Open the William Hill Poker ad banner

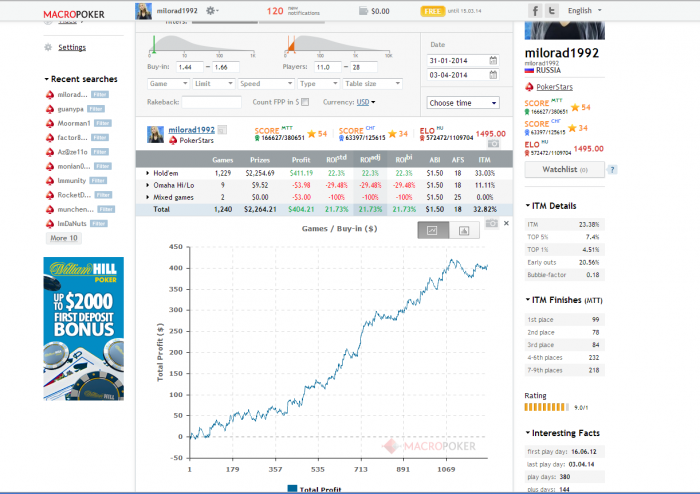[83, 328]
